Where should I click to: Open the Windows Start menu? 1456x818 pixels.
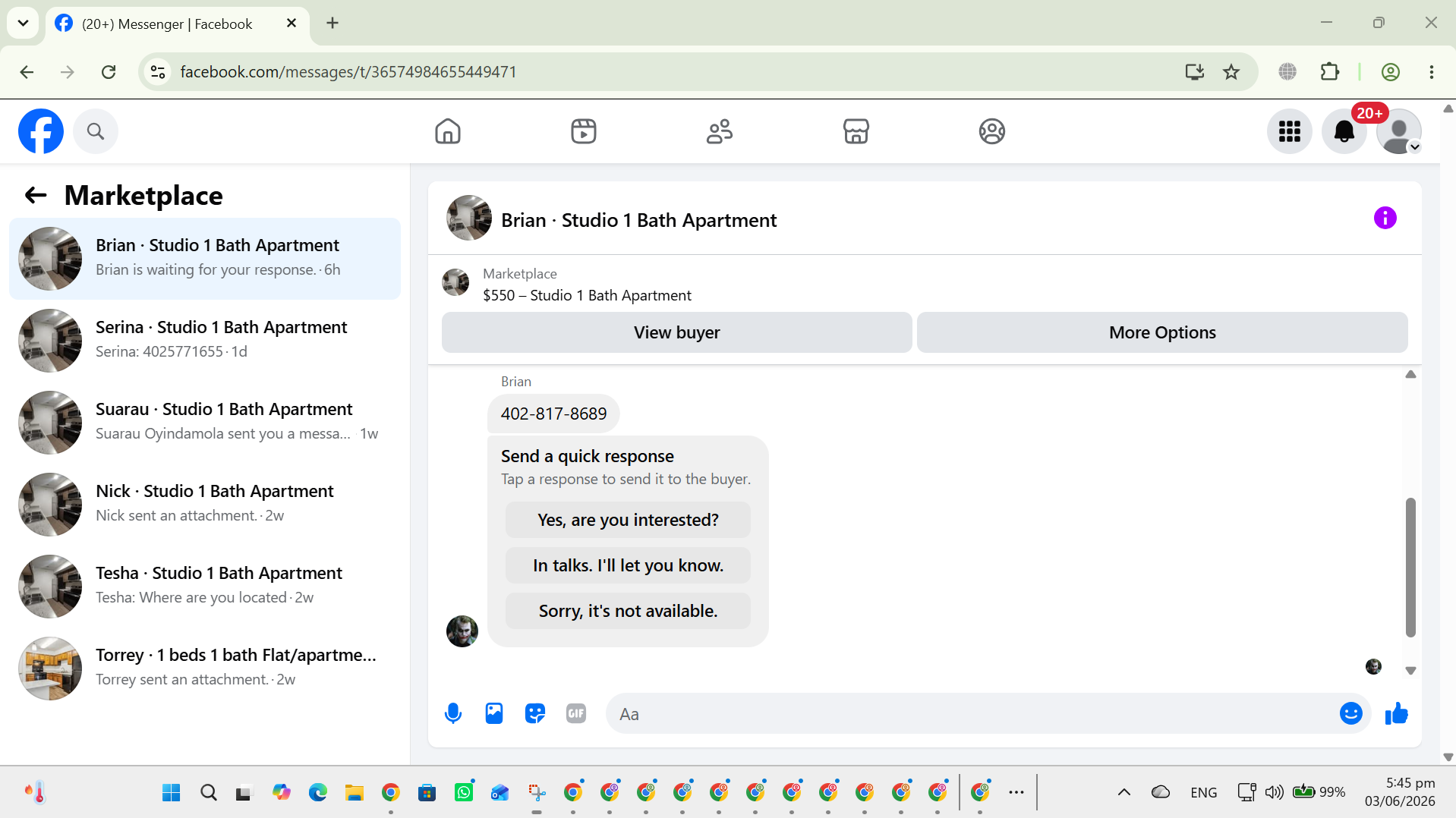point(172,793)
